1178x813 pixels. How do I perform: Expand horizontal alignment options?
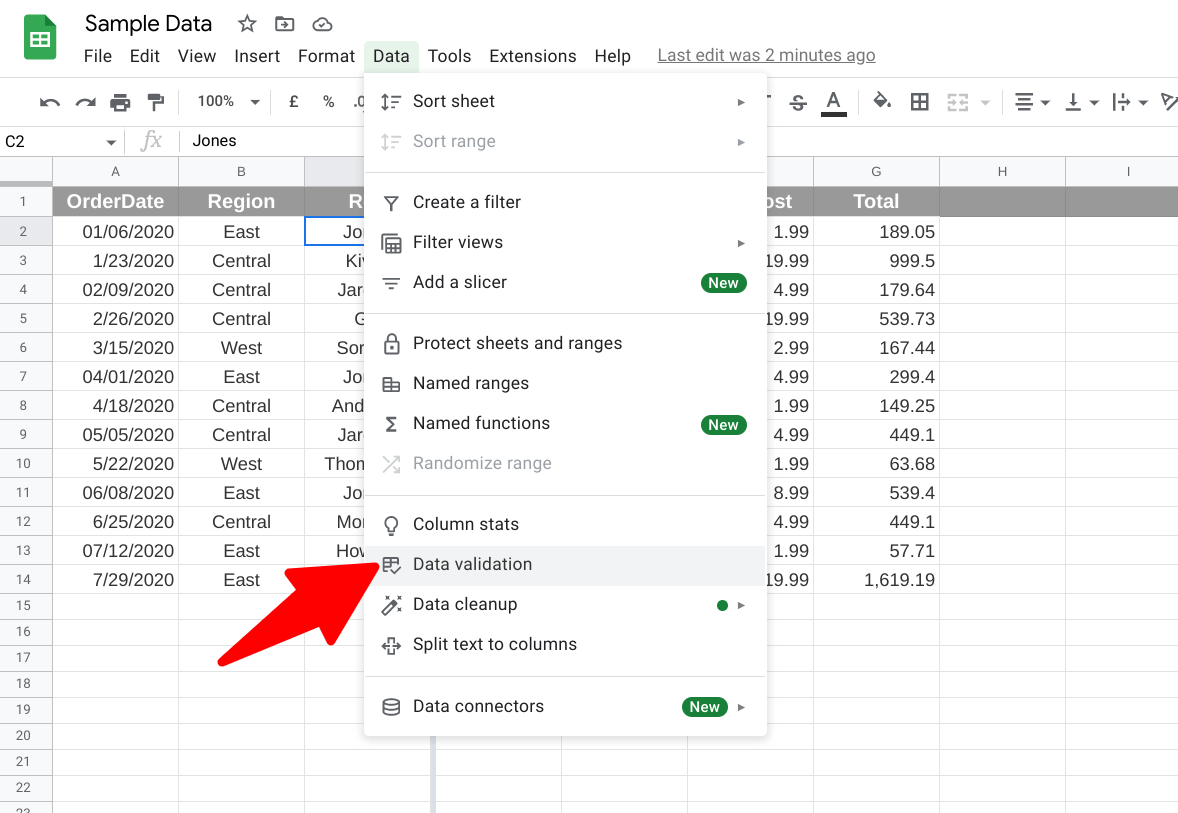coord(1043,101)
